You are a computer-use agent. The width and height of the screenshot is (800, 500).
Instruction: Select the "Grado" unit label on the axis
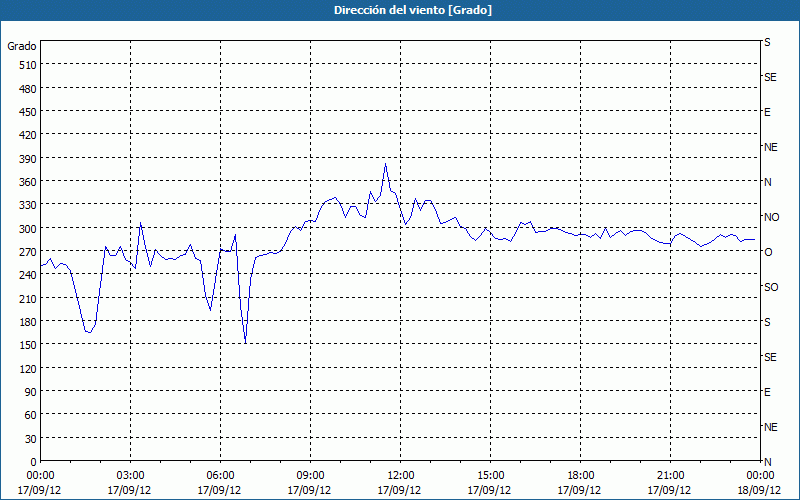[22, 46]
